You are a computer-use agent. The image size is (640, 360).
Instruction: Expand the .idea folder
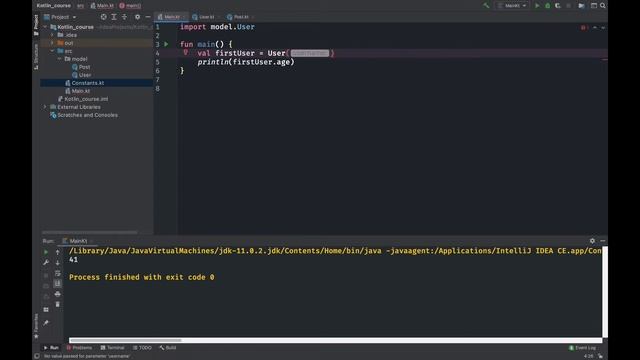pos(52,35)
